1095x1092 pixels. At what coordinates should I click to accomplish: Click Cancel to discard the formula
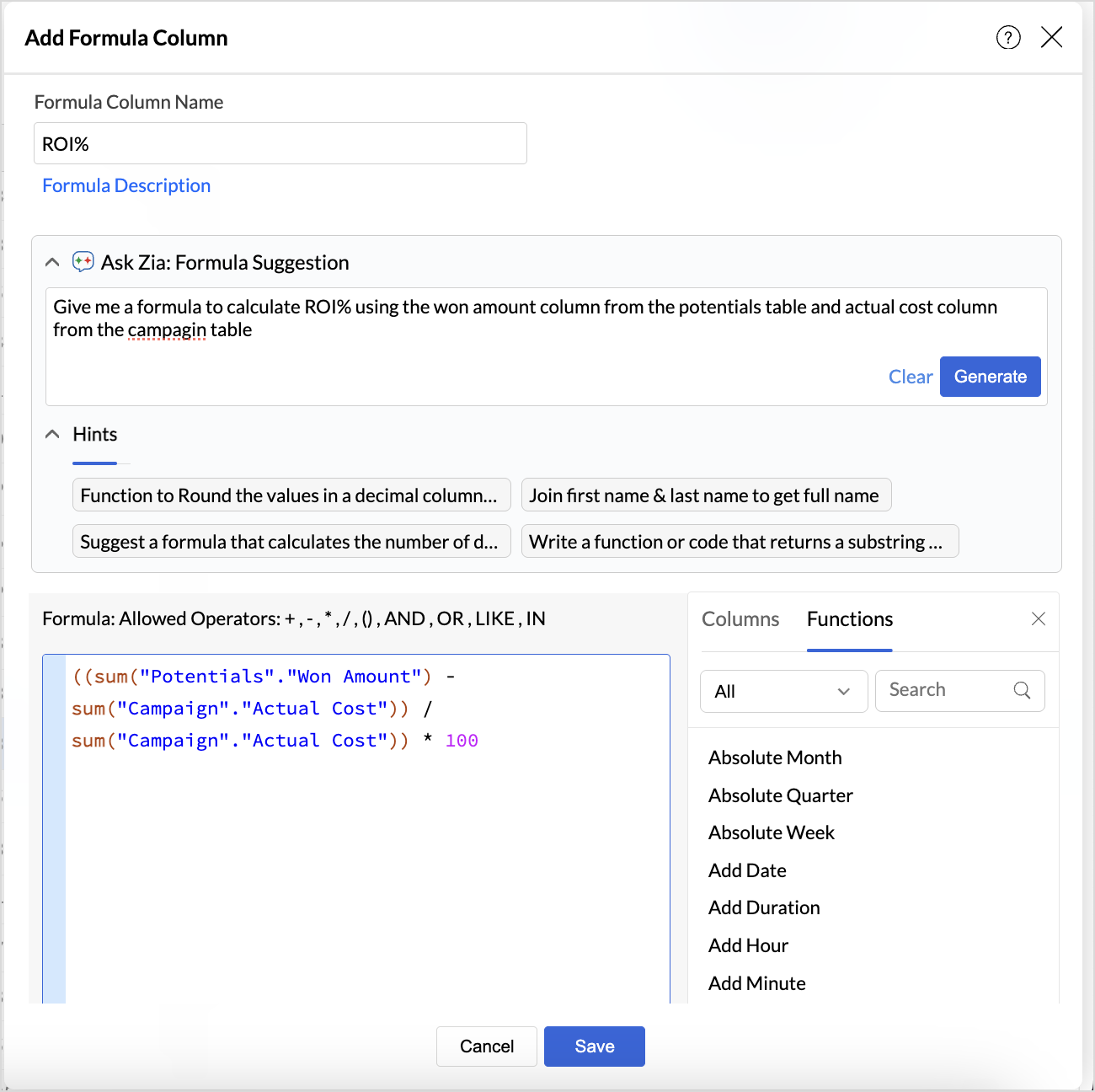486,1046
